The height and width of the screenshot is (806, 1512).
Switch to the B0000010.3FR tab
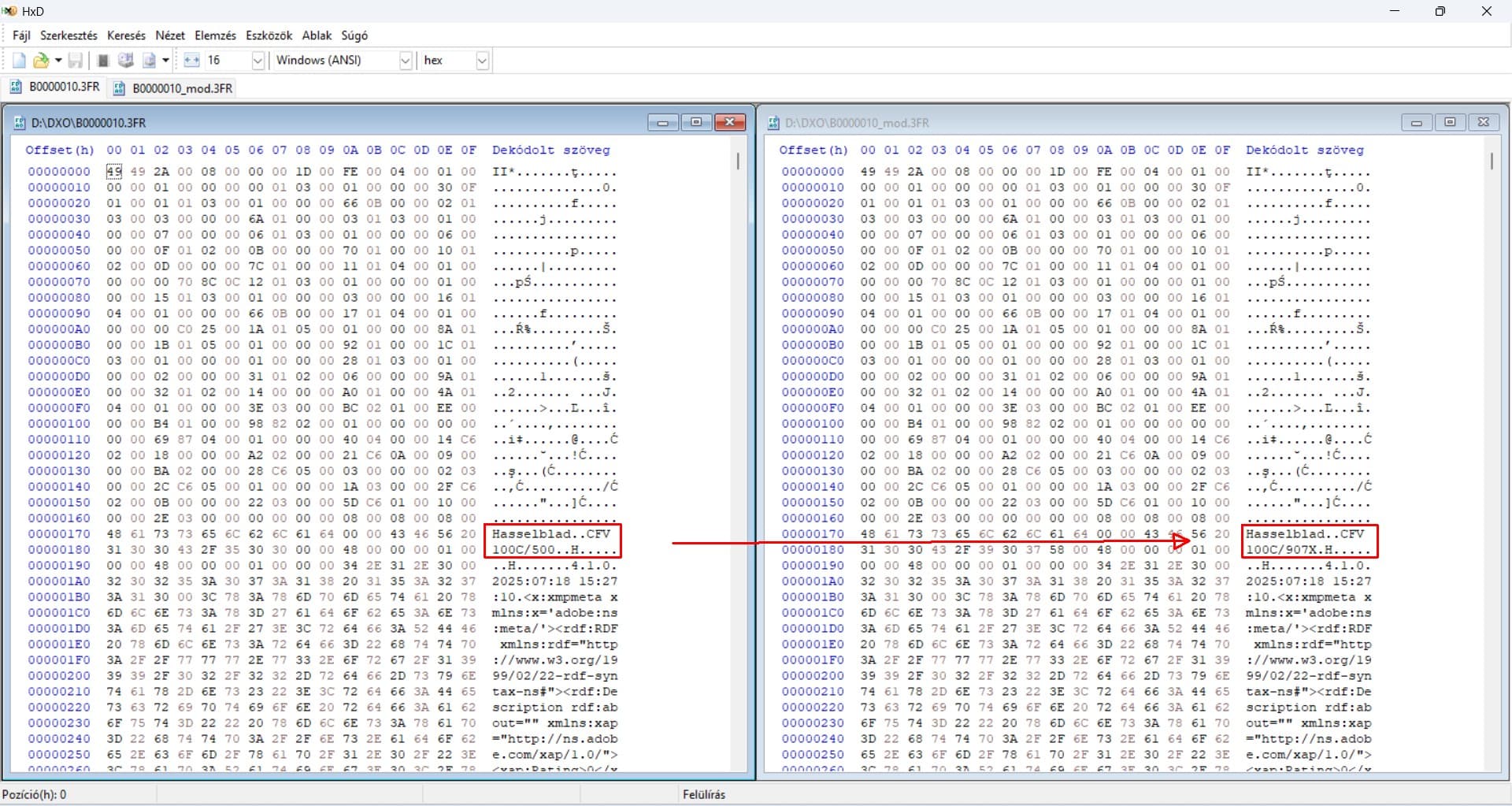pos(55,87)
